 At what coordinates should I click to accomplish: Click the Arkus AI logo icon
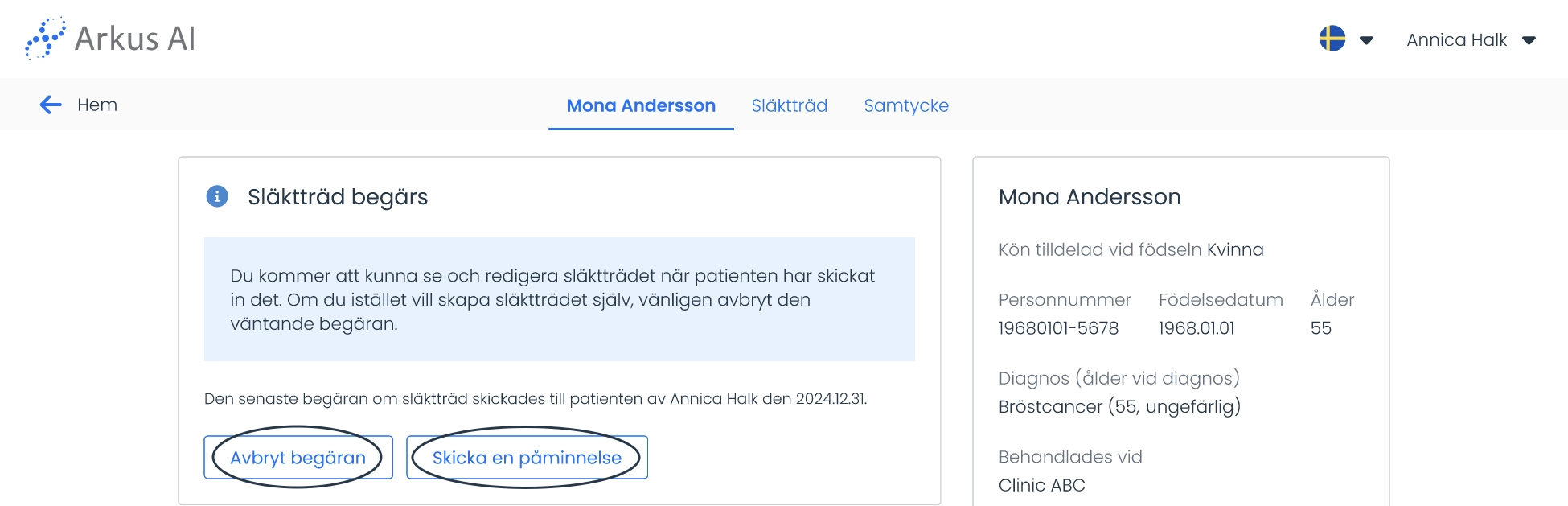(x=45, y=38)
